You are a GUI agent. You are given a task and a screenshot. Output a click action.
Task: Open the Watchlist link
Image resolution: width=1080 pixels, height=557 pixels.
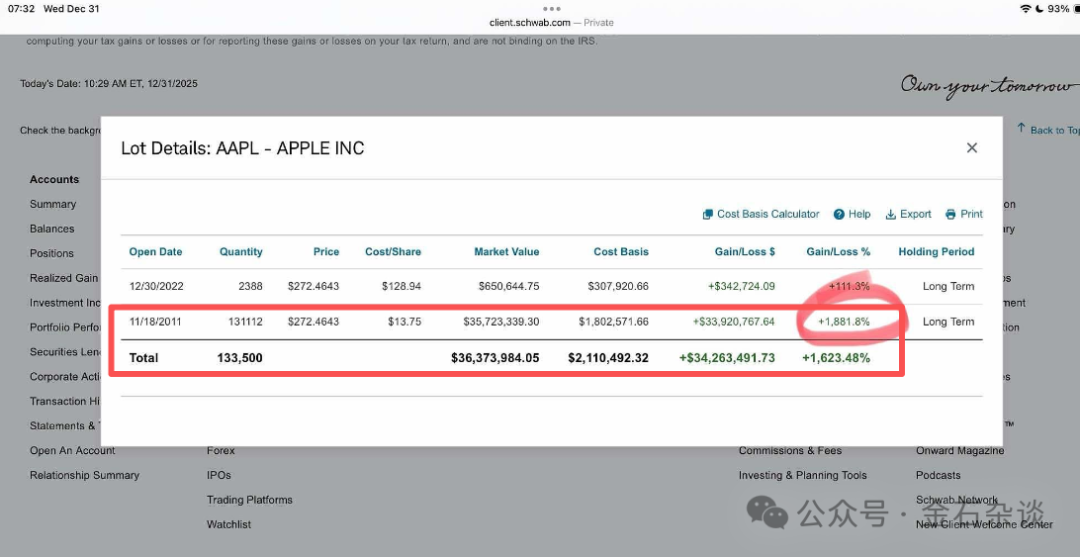(229, 524)
